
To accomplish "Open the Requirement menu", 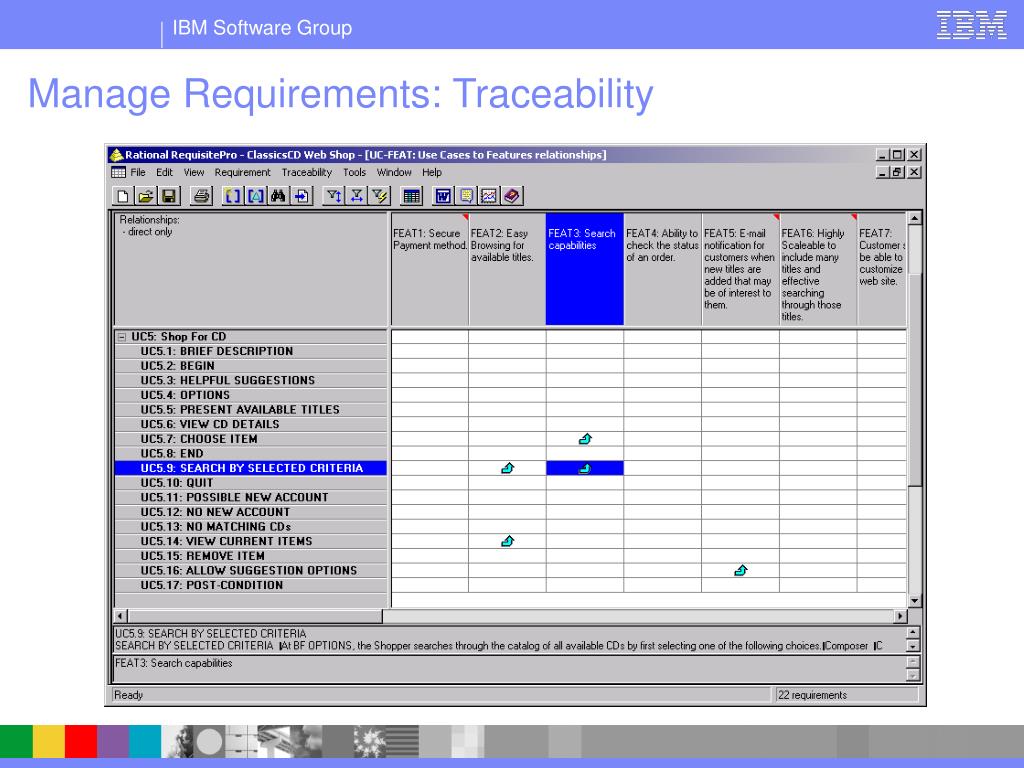I will click(x=242, y=172).
